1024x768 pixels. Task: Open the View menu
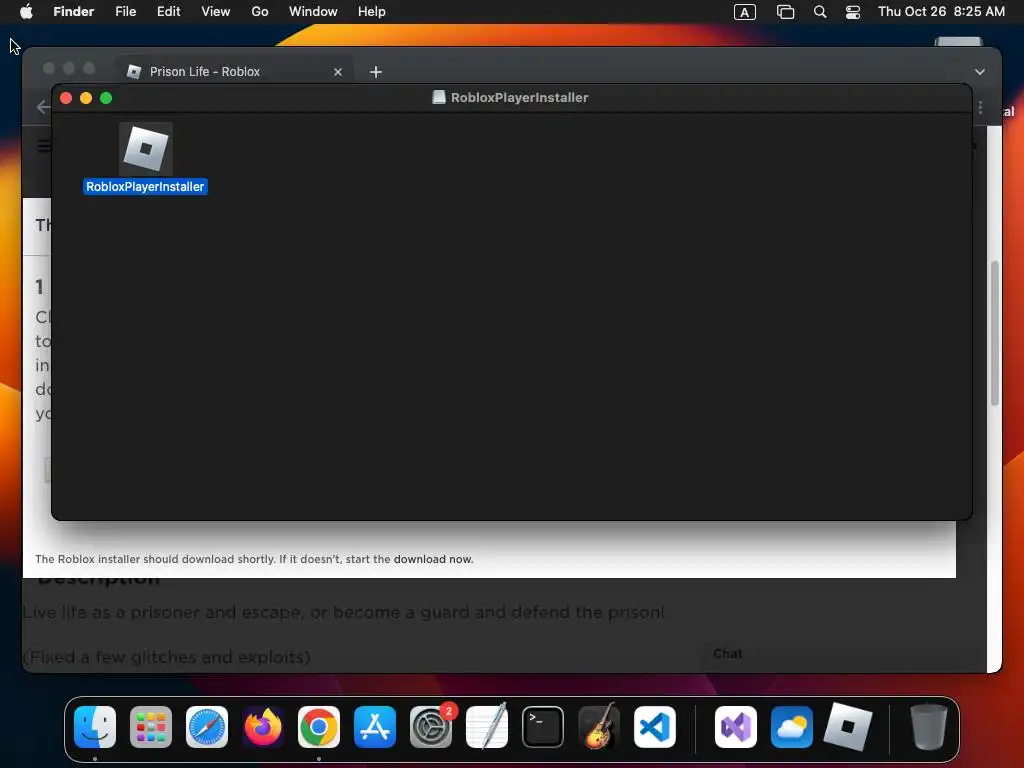click(216, 12)
